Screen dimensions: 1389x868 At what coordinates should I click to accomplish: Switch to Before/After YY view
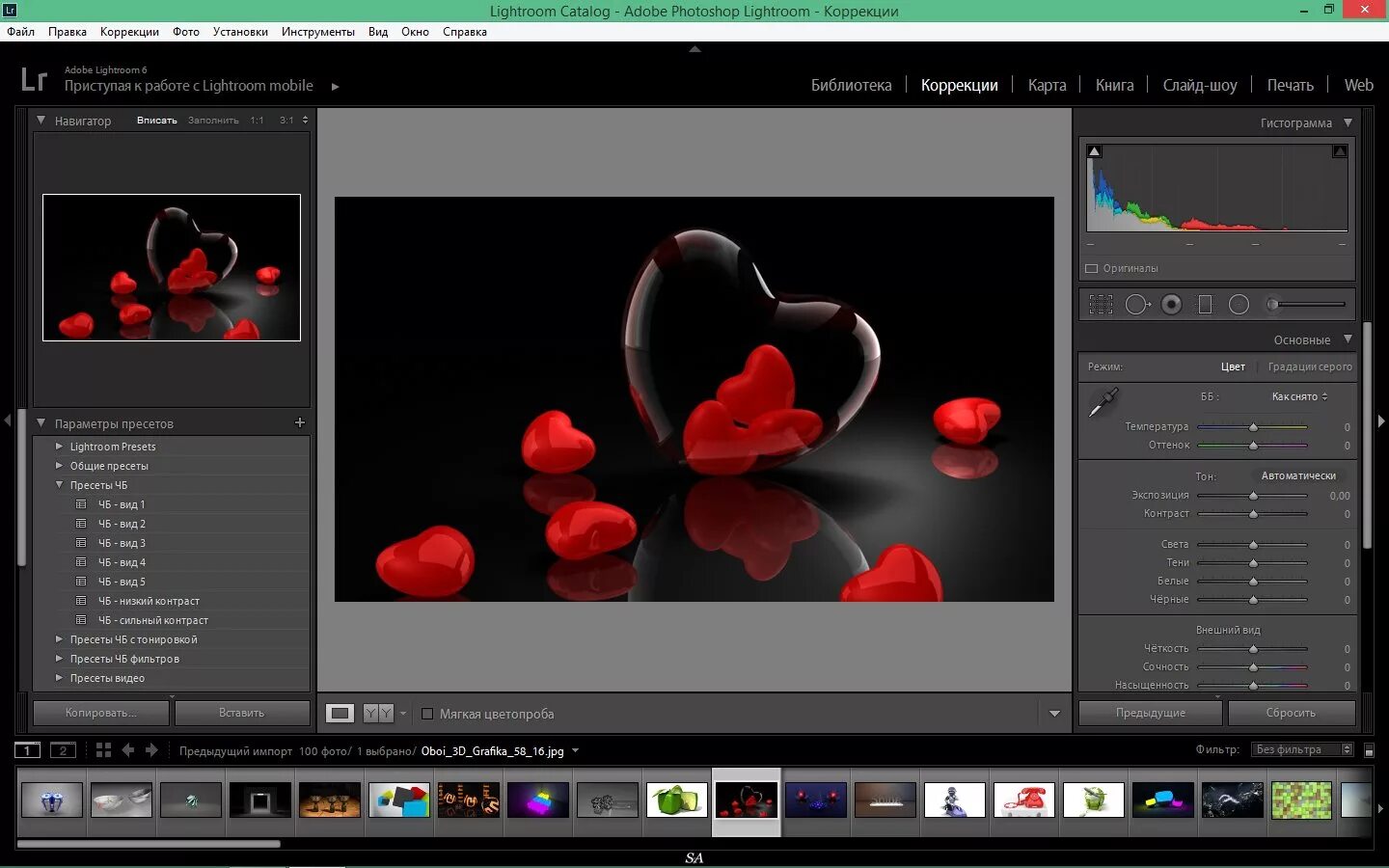(x=378, y=713)
